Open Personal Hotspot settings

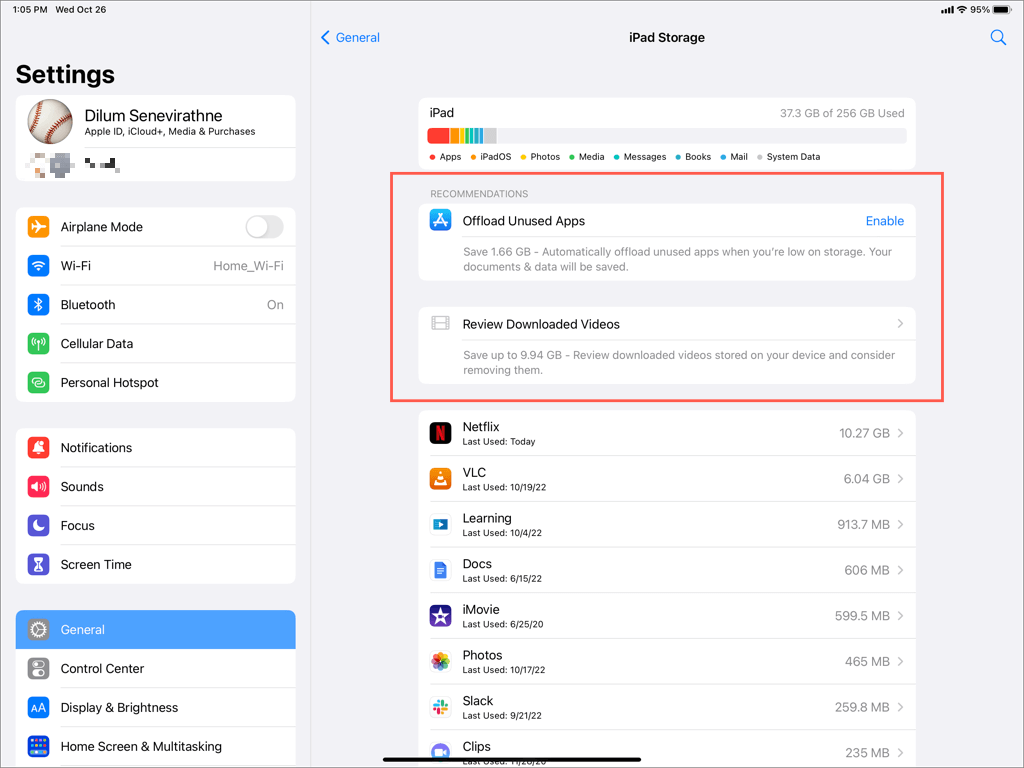(155, 382)
